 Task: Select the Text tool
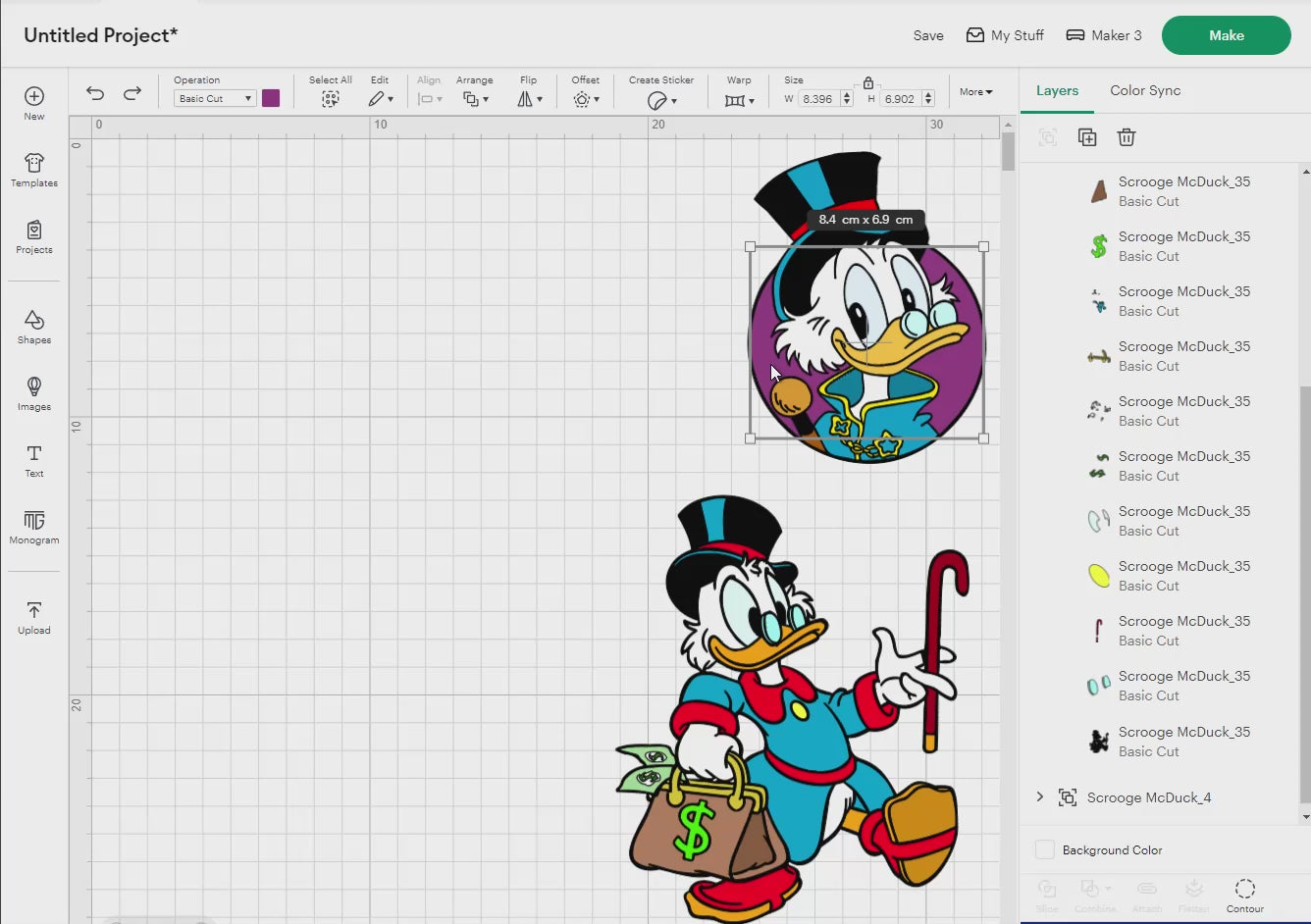[x=34, y=460]
